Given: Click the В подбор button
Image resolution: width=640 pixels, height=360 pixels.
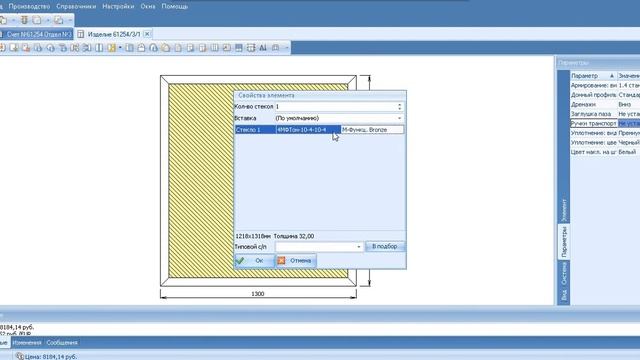Looking at the screenshot, I should tap(384, 247).
